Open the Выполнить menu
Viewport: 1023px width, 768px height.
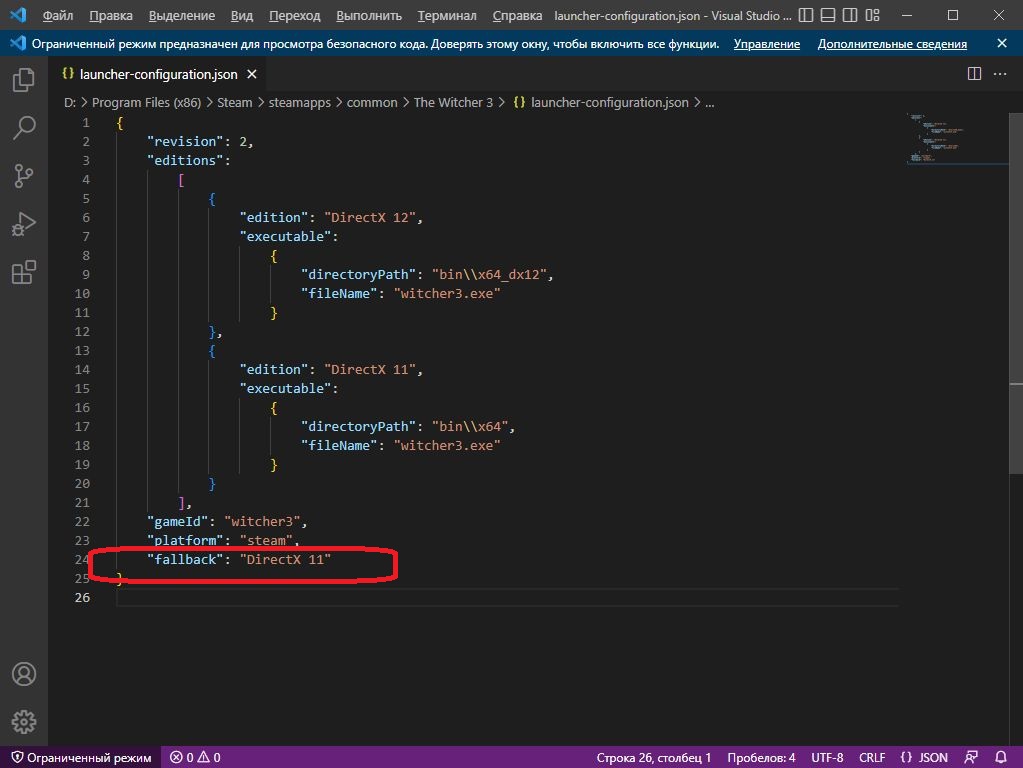pos(369,15)
